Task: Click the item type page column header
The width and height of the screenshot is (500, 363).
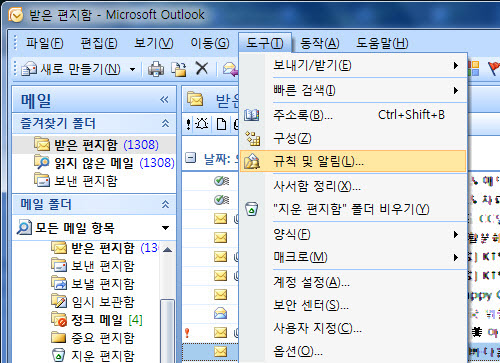Action: click(x=221, y=124)
